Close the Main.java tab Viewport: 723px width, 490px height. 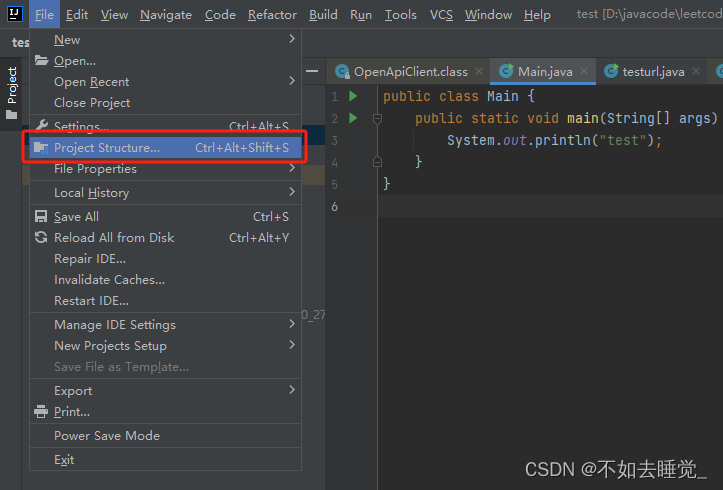[584, 71]
